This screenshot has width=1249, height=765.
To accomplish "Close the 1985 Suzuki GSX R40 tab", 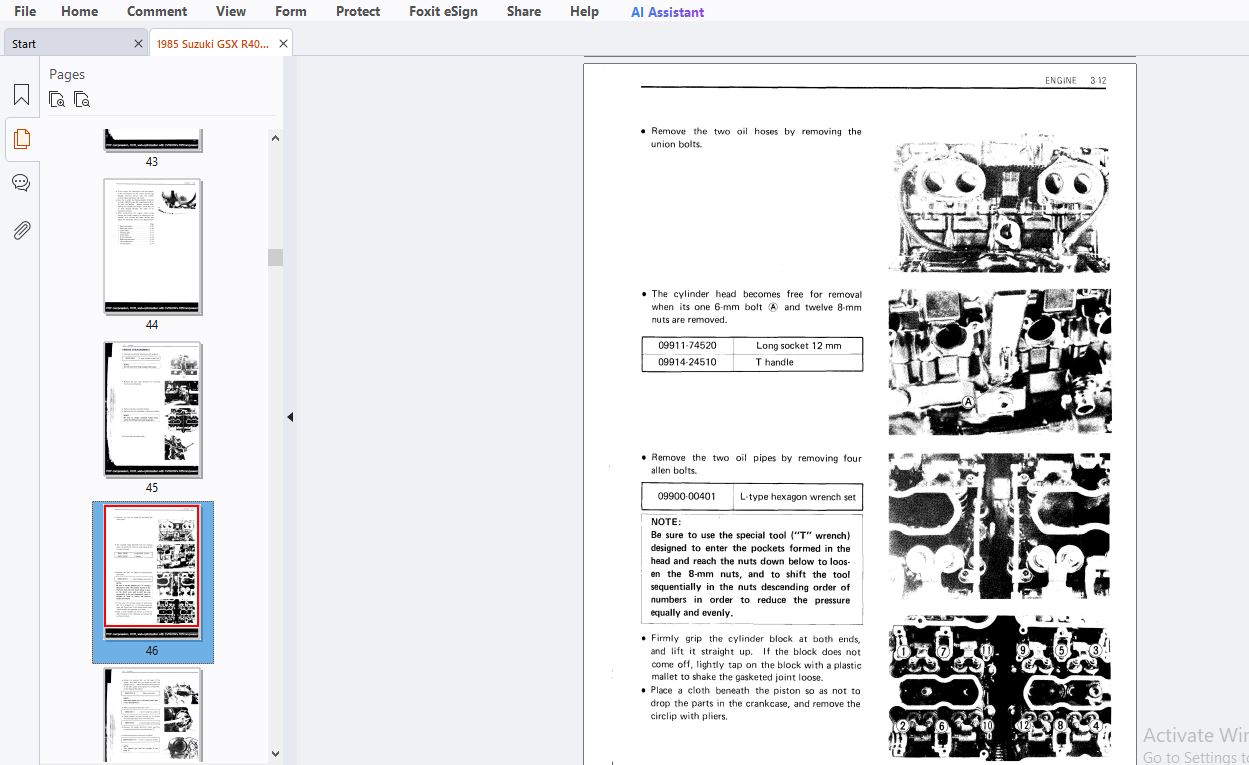I will pyautogui.click(x=283, y=44).
